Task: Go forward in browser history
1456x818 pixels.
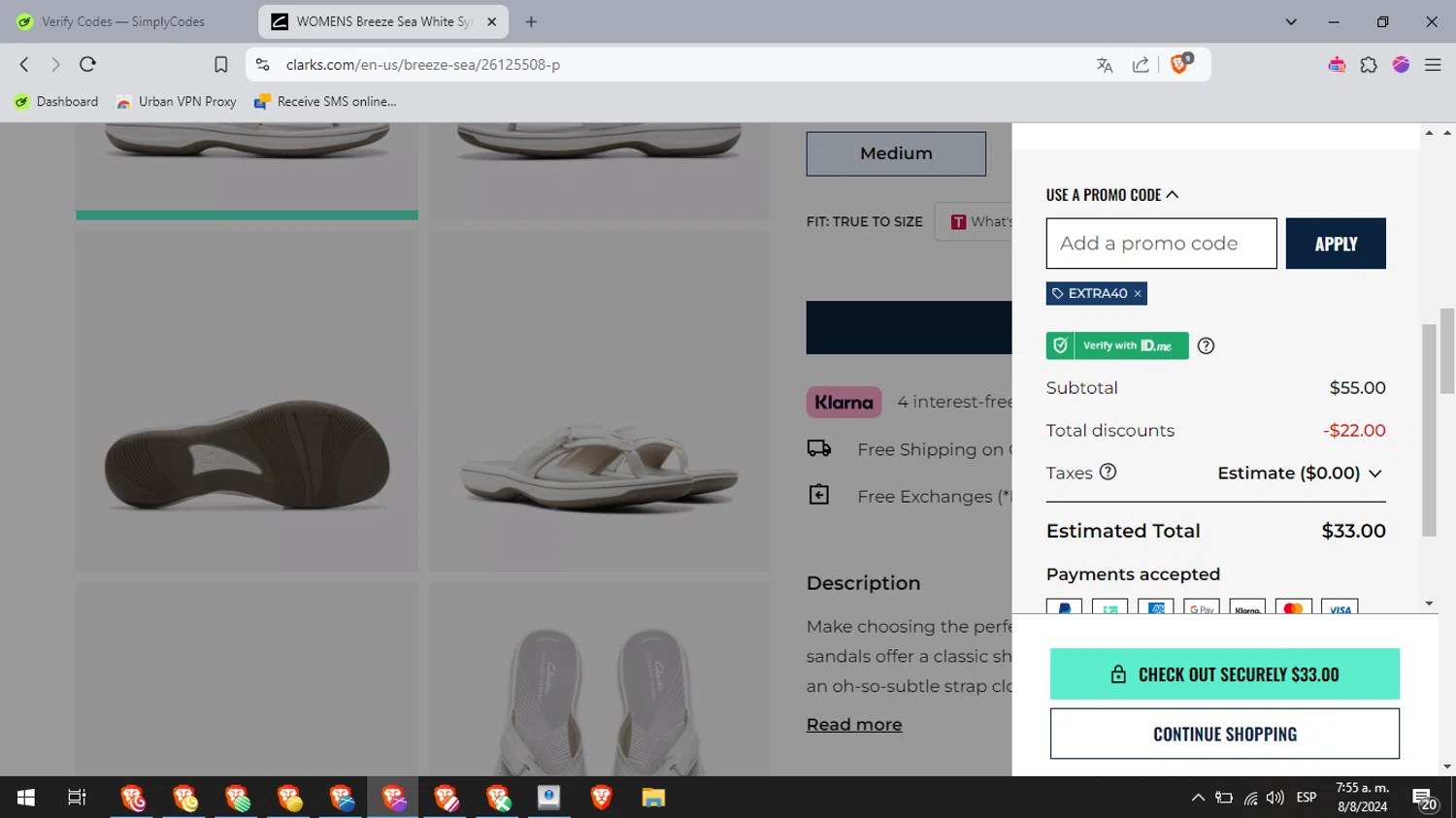Action: (x=55, y=64)
